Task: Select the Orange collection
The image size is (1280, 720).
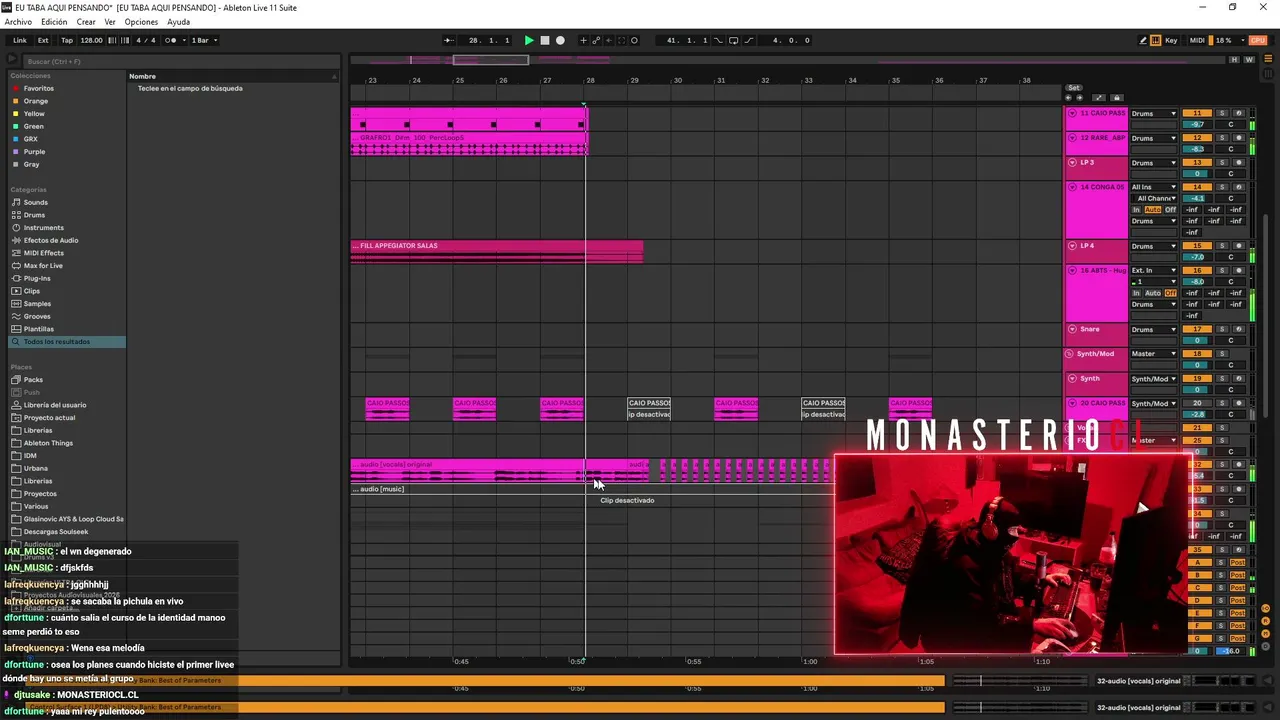Action: click(36, 101)
